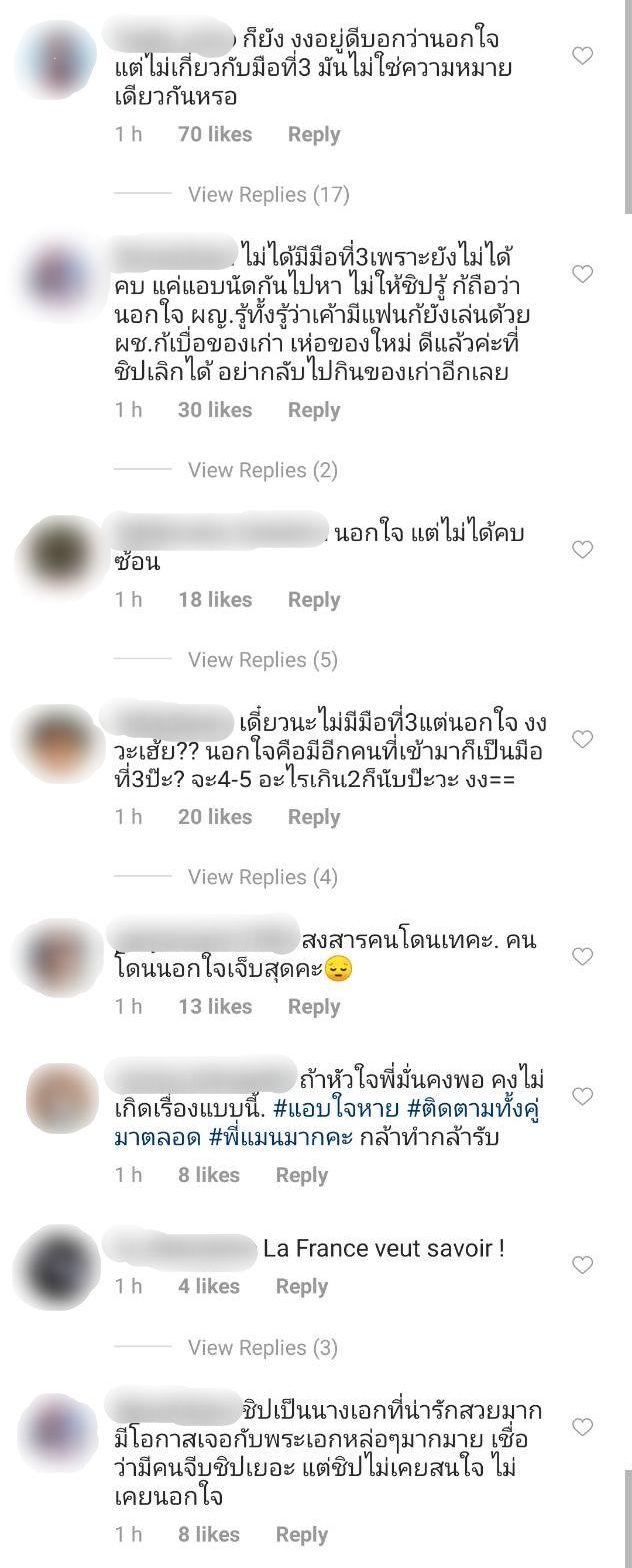This screenshot has width=632, height=1568.
Task: Heart the 'La France veut savoir' comment
Action: [x=582, y=1265]
